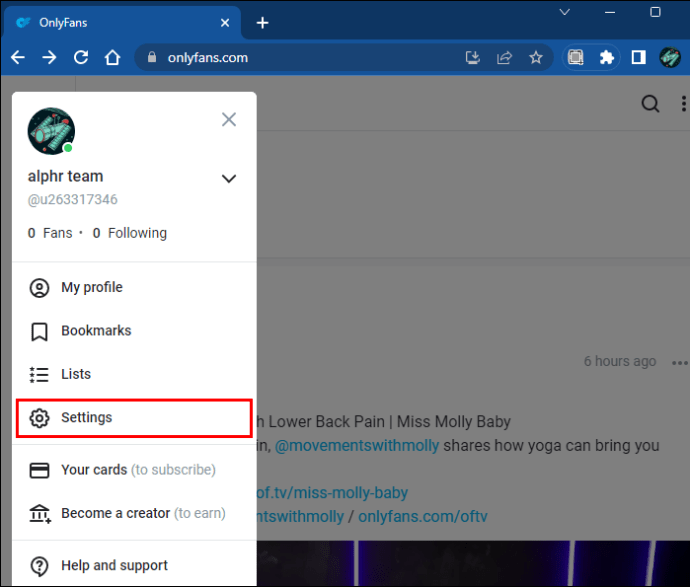Click the @movementswithmolly link
690x587 pixels.
[x=357, y=446]
